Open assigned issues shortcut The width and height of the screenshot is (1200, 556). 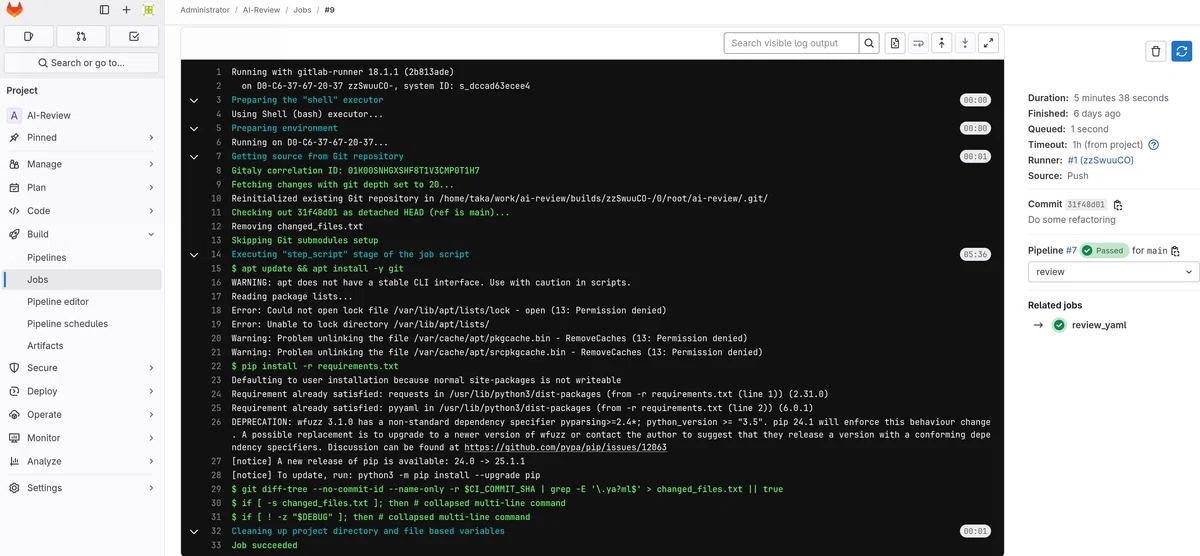click(28, 36)
